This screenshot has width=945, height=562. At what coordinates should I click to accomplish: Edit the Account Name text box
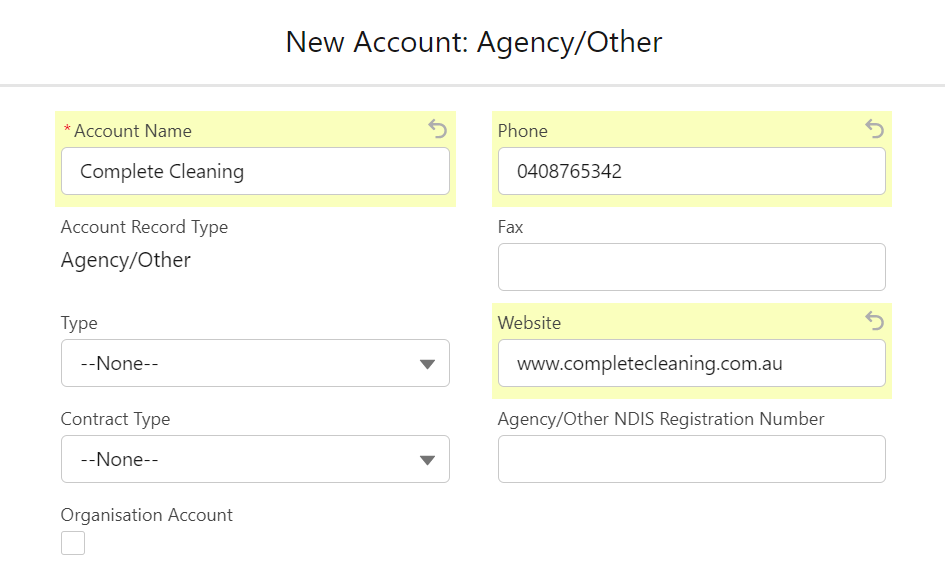(x=255, y=171)
